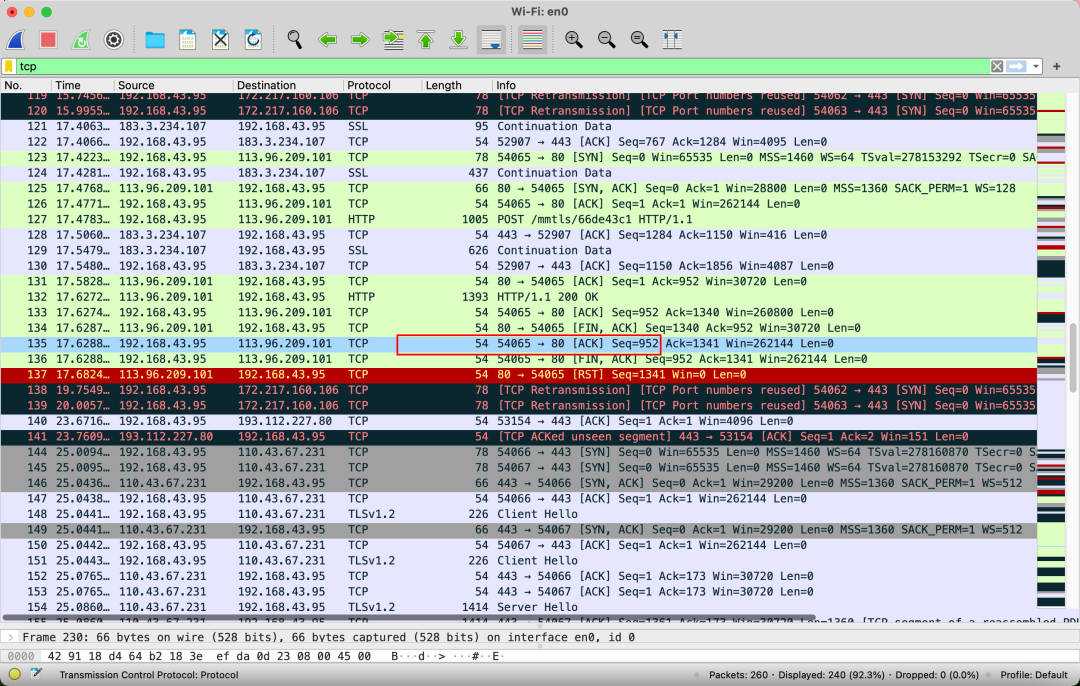This screenshot has width=1080, height=686.
Task: Toggle auto-scroll during live capture
Action: click(491, 40)
